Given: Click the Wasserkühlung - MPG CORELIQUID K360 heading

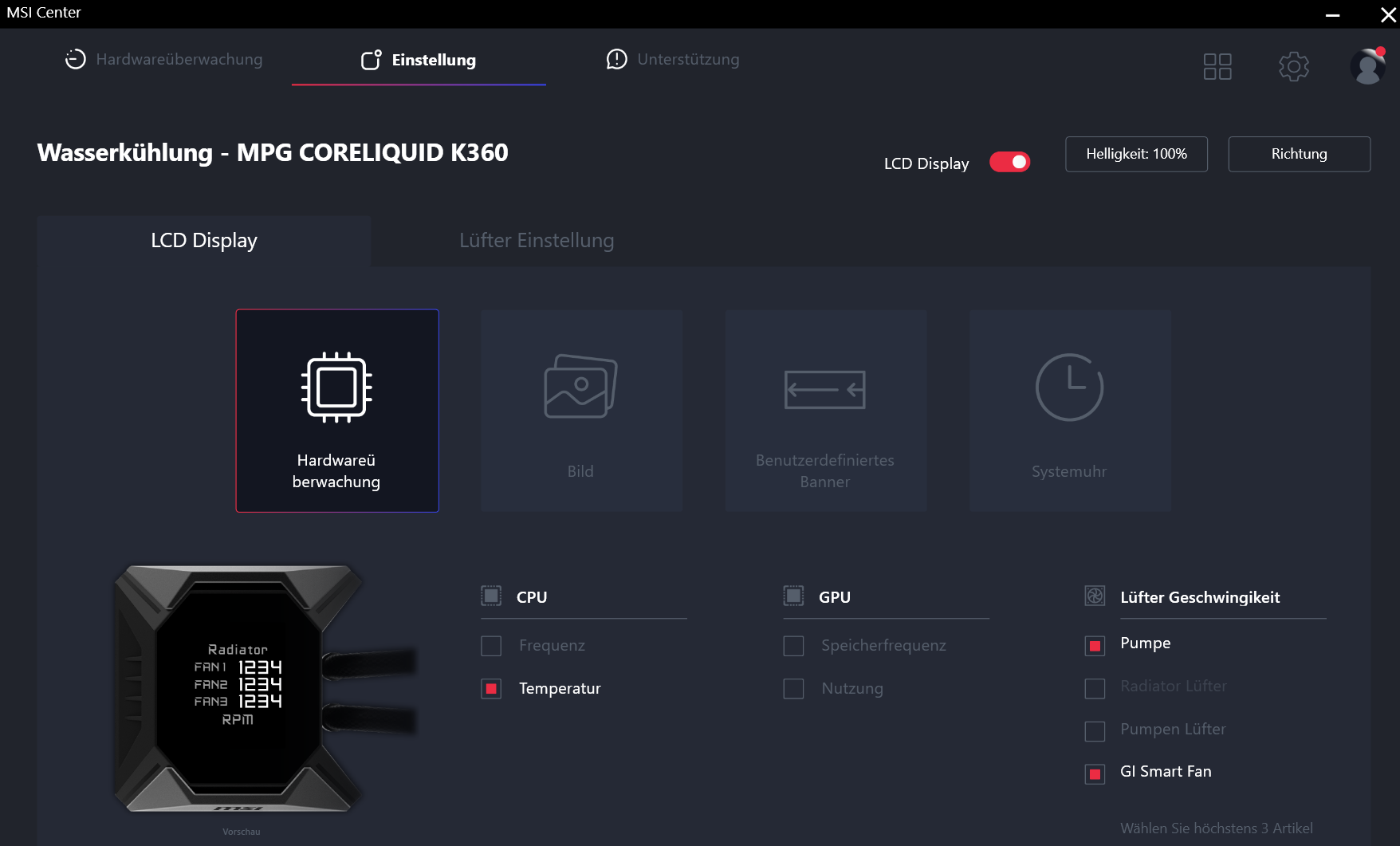Looking at the screenshot, I should pyautogui.click(x=273, y=152).
